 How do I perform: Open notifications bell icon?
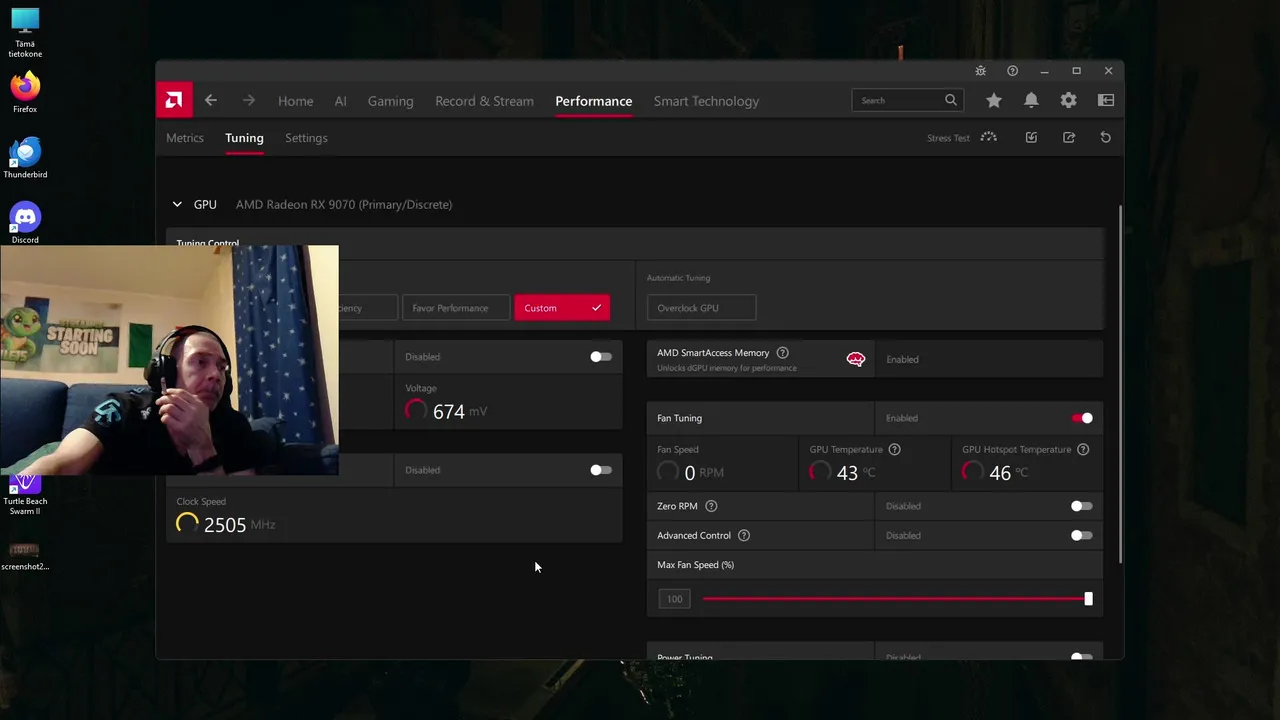tap(1031, 100)
